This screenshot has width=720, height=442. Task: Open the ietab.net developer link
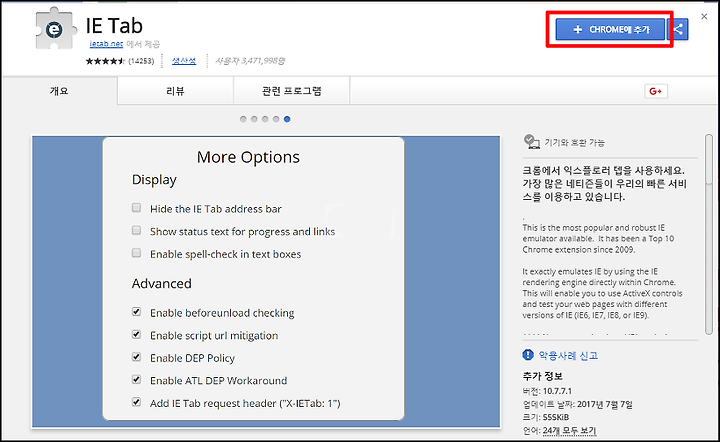click(x=106, y=44)
